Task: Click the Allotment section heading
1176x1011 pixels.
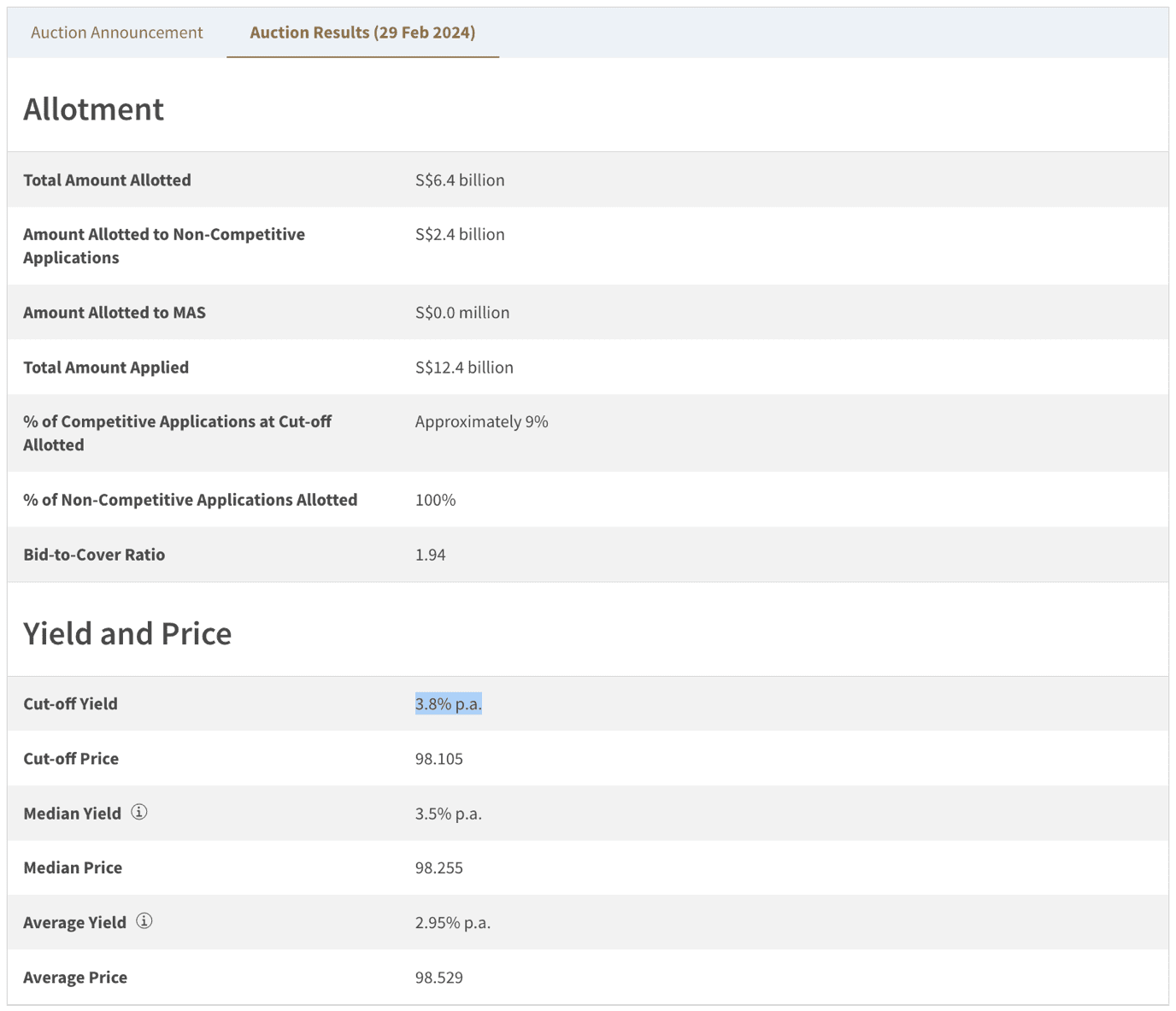Action: [x=94, y=109]
